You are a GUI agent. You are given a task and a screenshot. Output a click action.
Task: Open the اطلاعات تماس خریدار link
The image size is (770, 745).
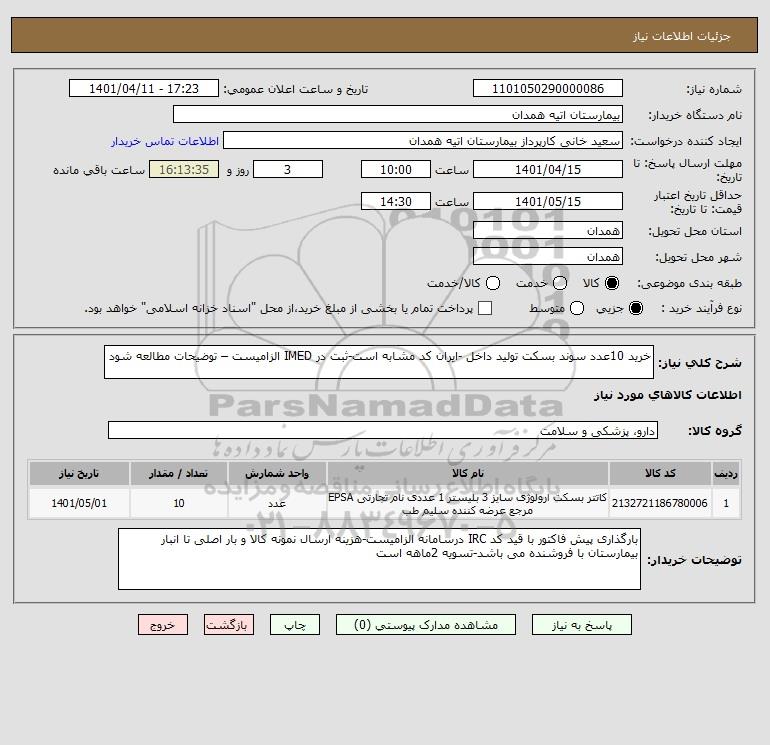165,141
